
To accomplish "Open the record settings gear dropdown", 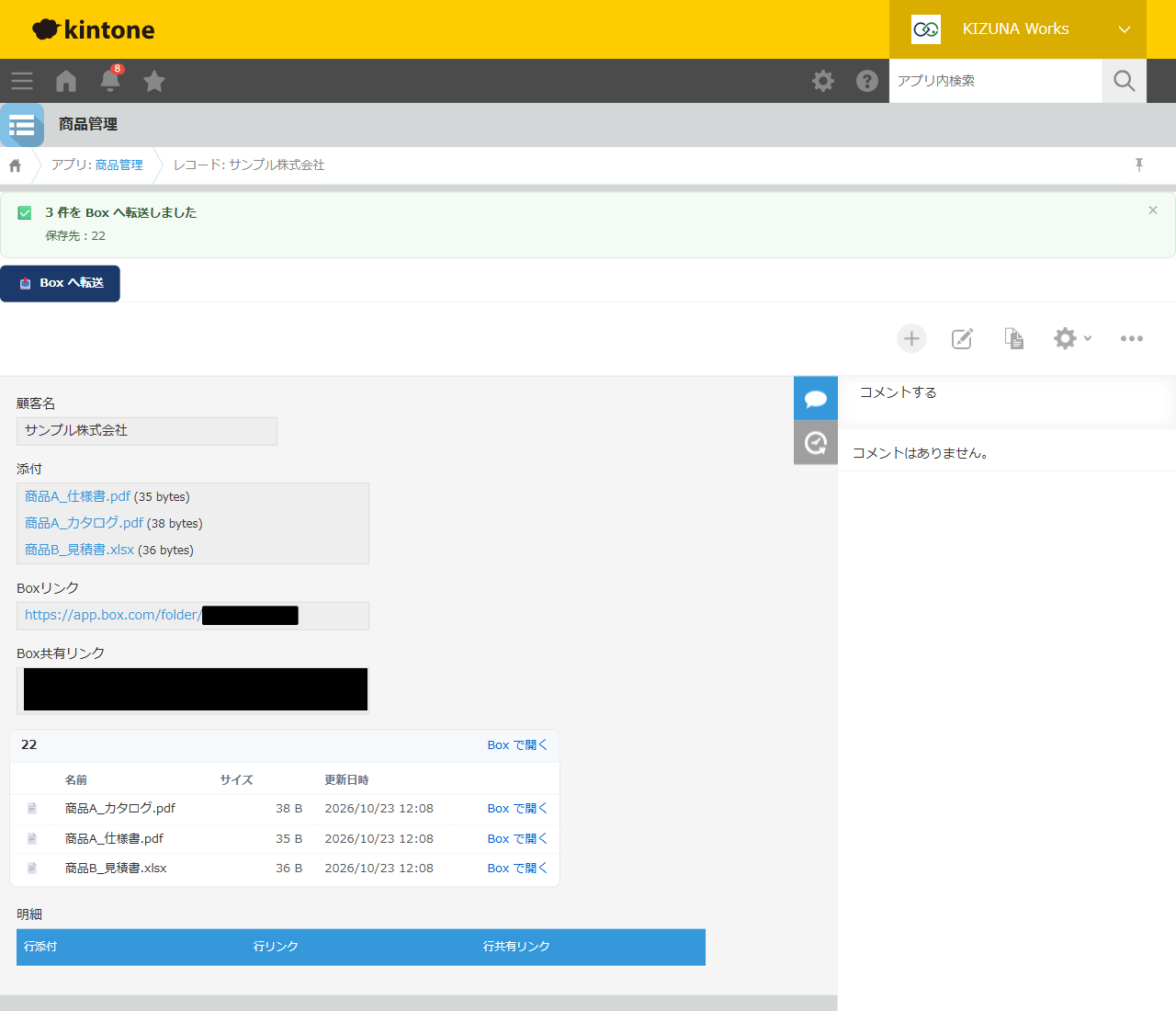I will point(1072,338).
